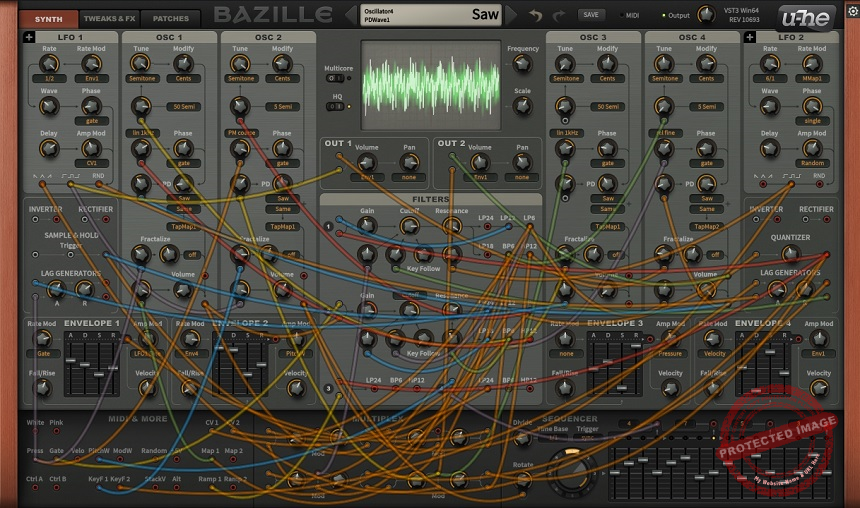The height and width of the screenshot is (508, 860).
Task: Click the LFO 2 Delay knob
Action: point(770,149)
